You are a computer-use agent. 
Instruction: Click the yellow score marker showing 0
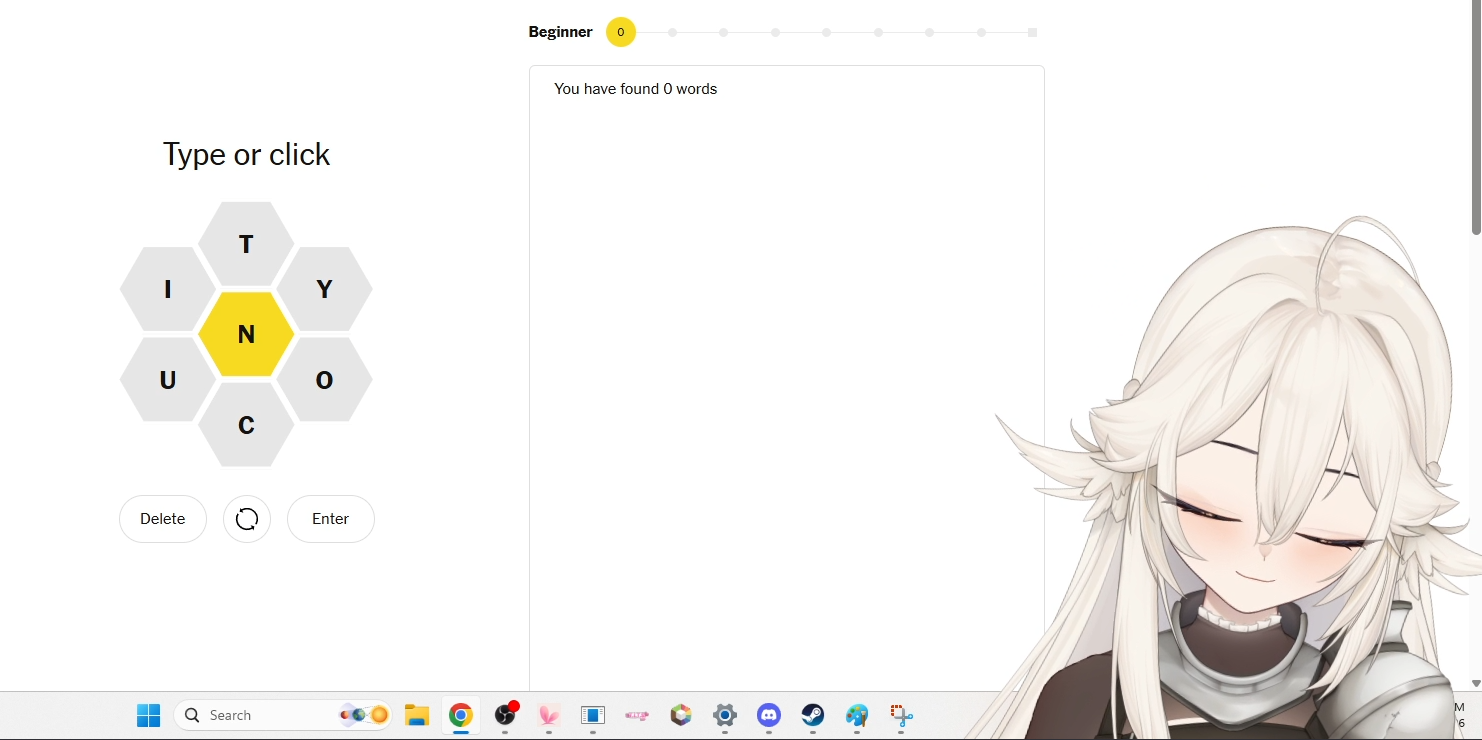point(620,32)
